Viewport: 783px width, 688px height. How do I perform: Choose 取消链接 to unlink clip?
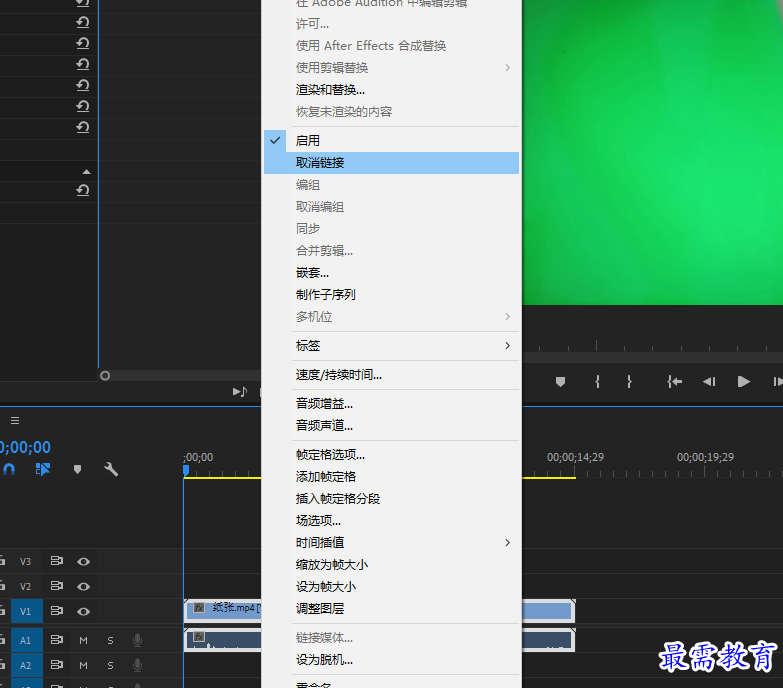[391, 163]
